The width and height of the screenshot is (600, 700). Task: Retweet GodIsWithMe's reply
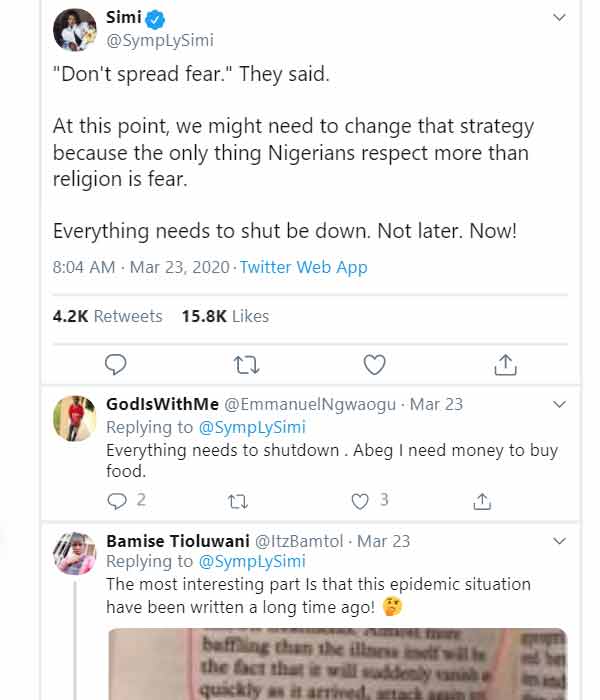(x=238, y=502)
